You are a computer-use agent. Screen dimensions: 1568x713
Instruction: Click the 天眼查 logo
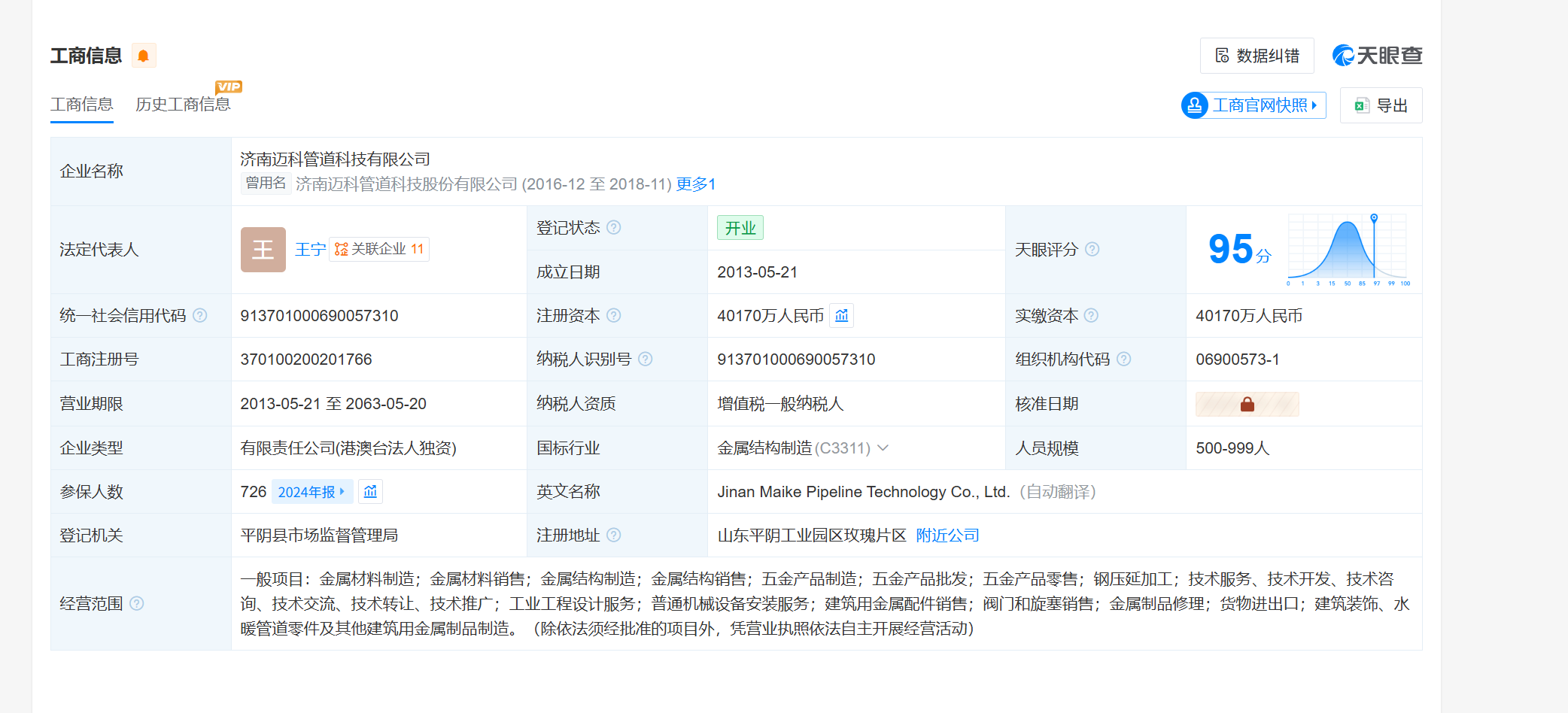(x=1377, y=56)
